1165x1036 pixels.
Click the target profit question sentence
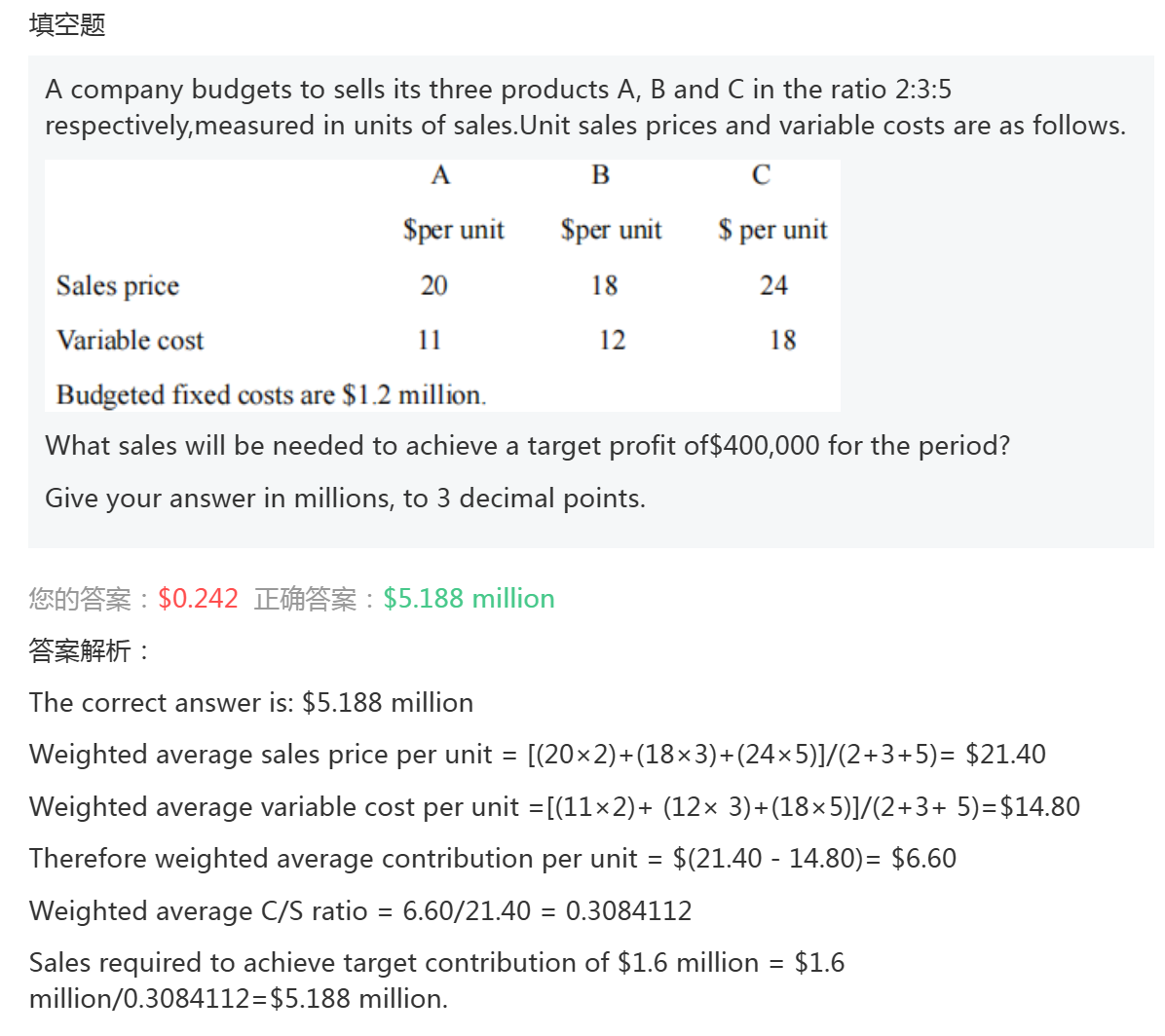pos(527,446)
